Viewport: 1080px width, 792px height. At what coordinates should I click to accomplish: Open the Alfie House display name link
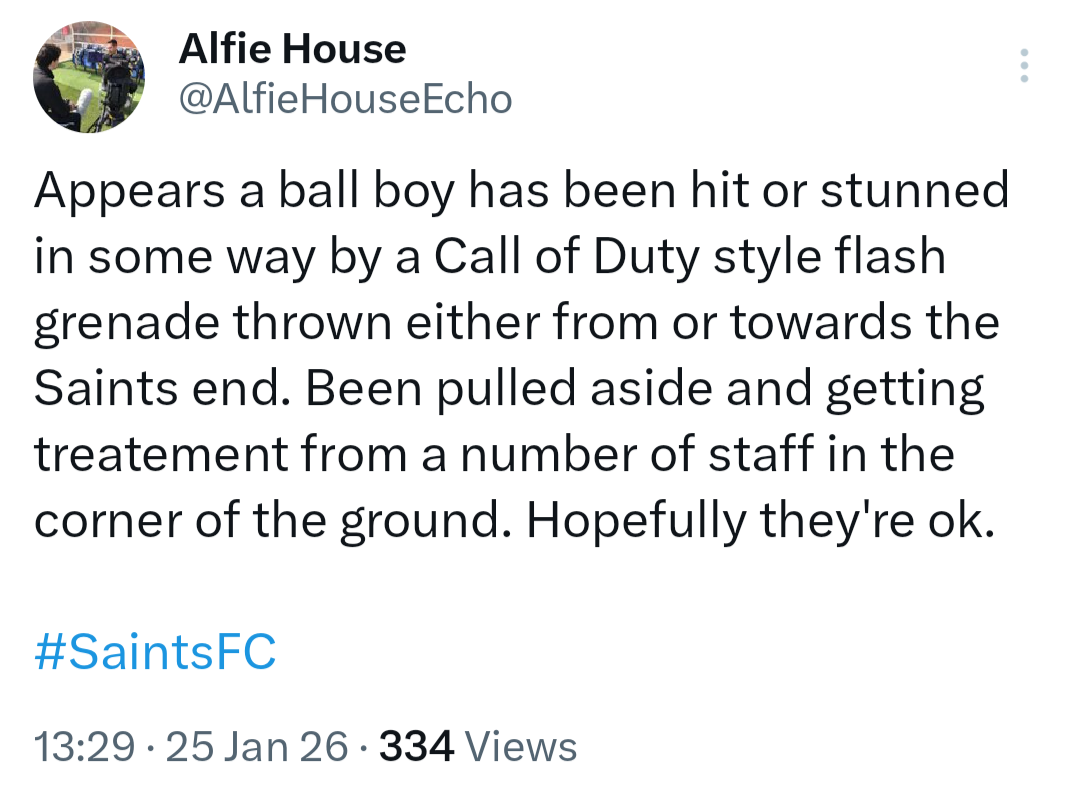(x=292, y=49)
